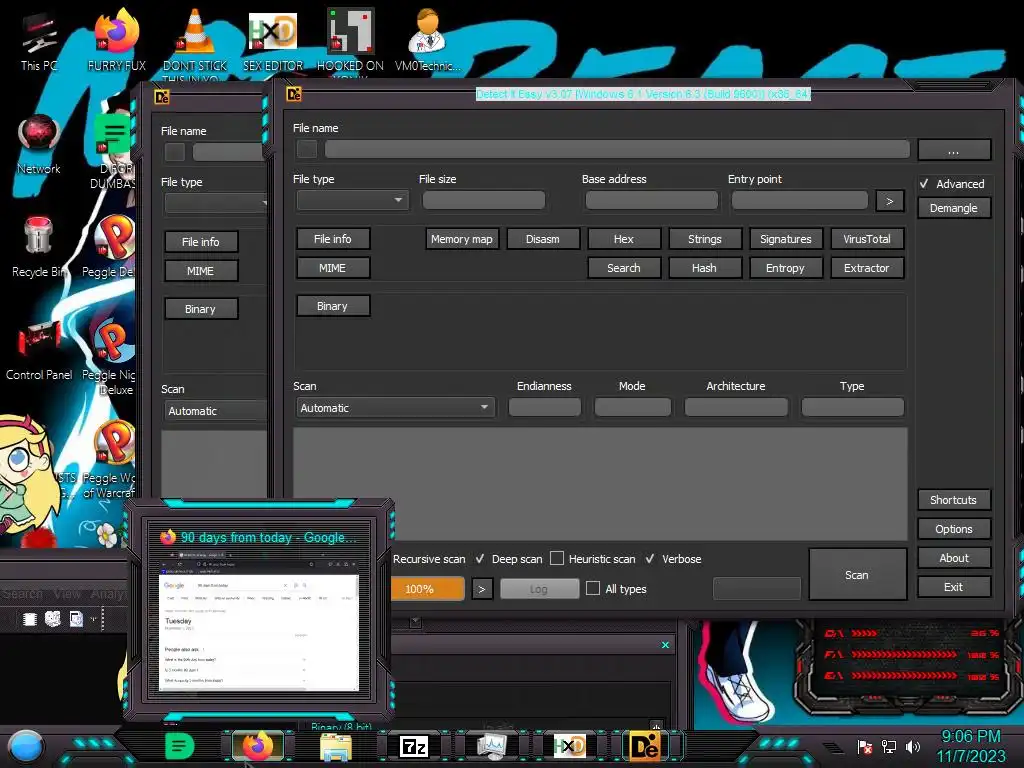This screenshot has height=768, width=1024.
Task: Click the Extractor button
Action: pyautogui.click(x=867, y=268)
